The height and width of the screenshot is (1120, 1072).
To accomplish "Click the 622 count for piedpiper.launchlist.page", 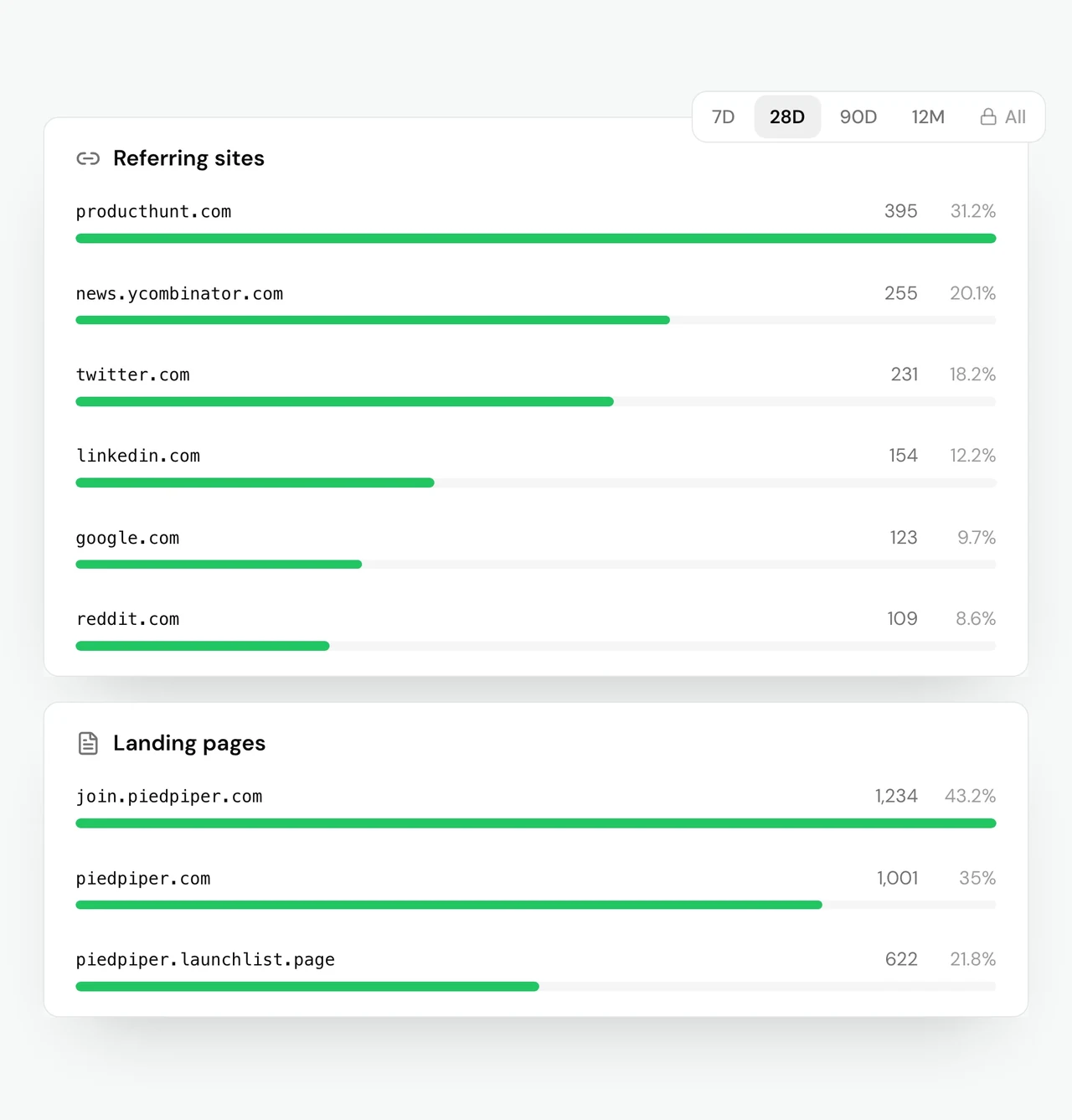I will 902,959.
